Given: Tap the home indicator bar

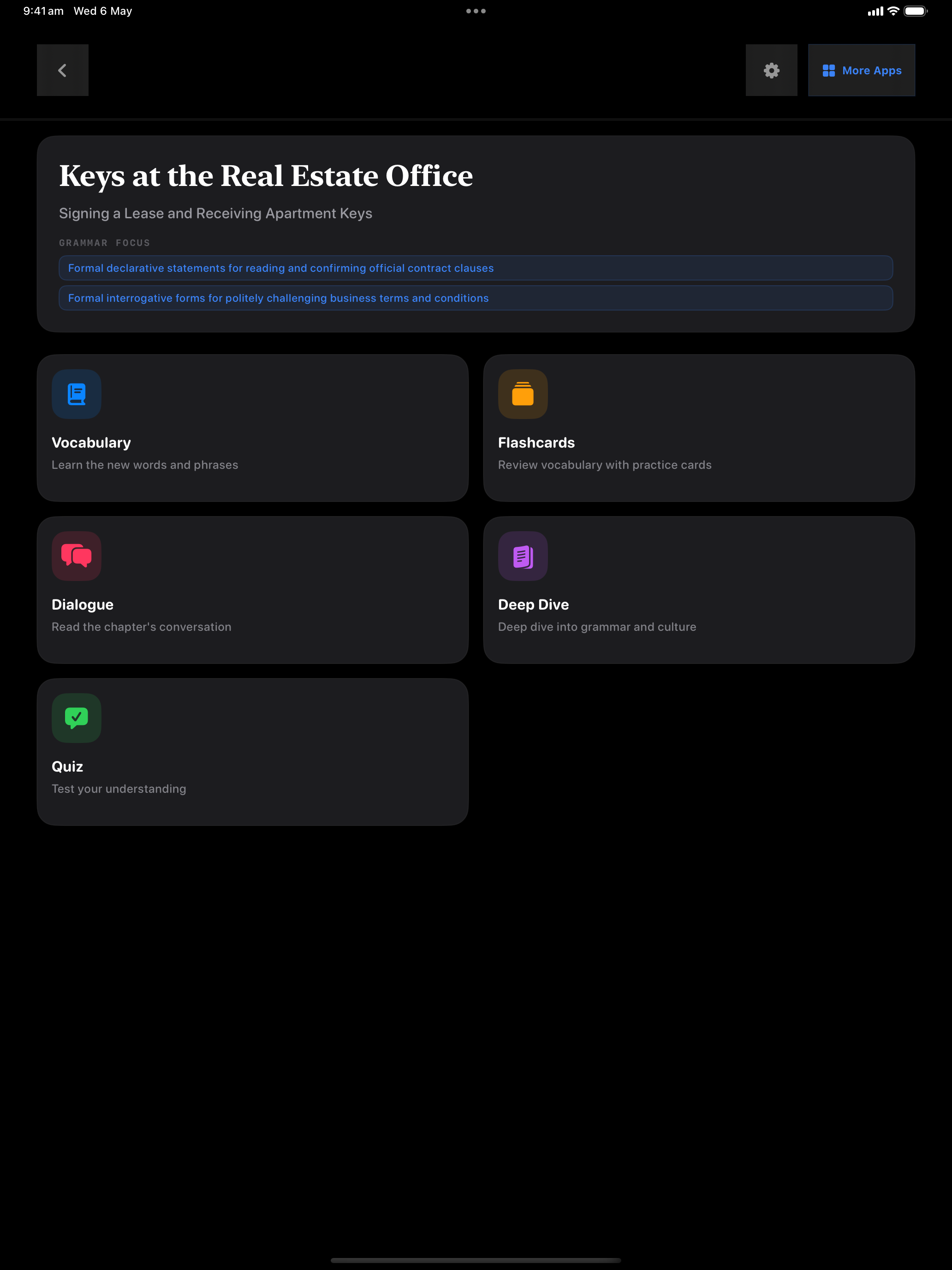Looking at the screenshot, I should tap(476, 1260).
